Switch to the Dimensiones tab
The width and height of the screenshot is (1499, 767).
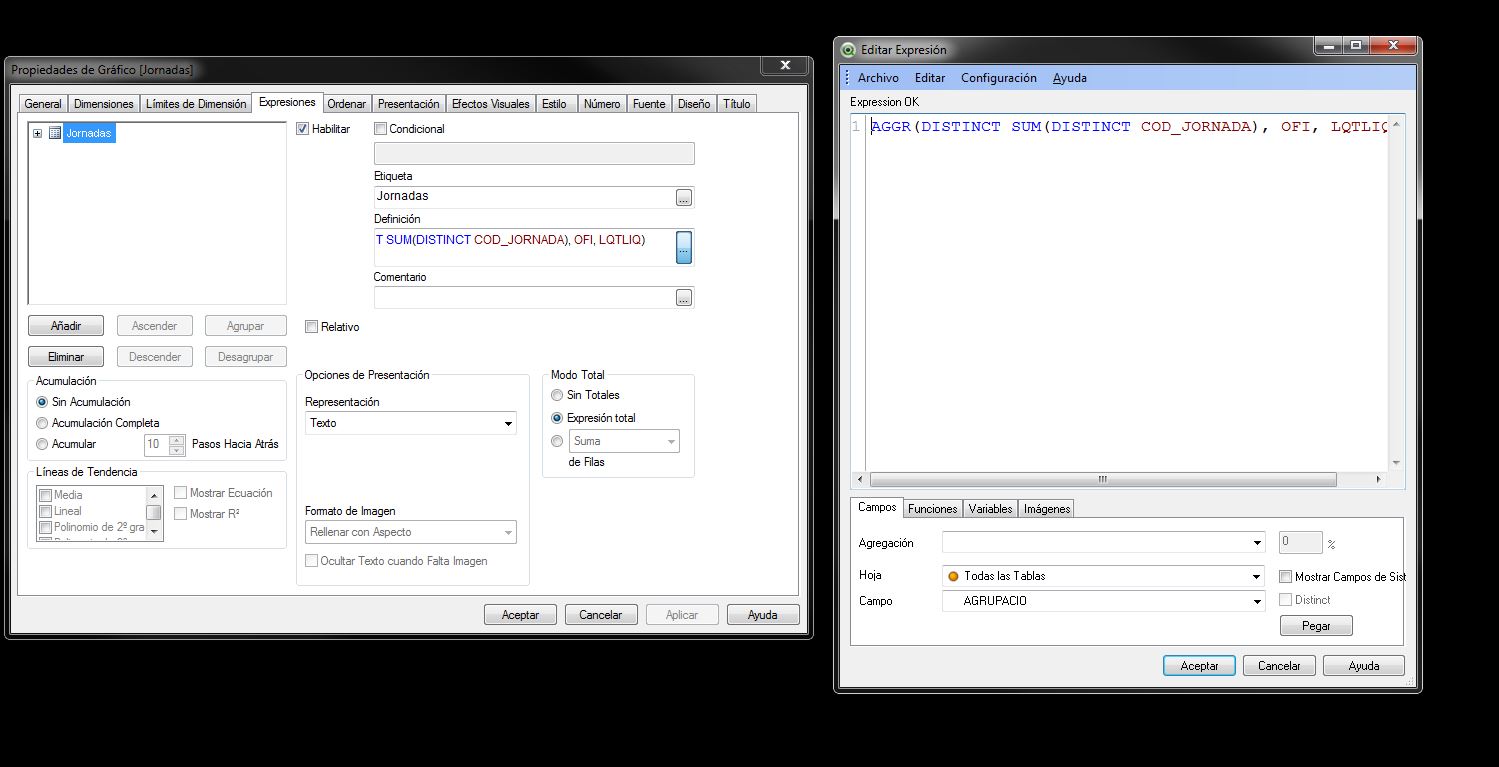(x=103, y=104)
